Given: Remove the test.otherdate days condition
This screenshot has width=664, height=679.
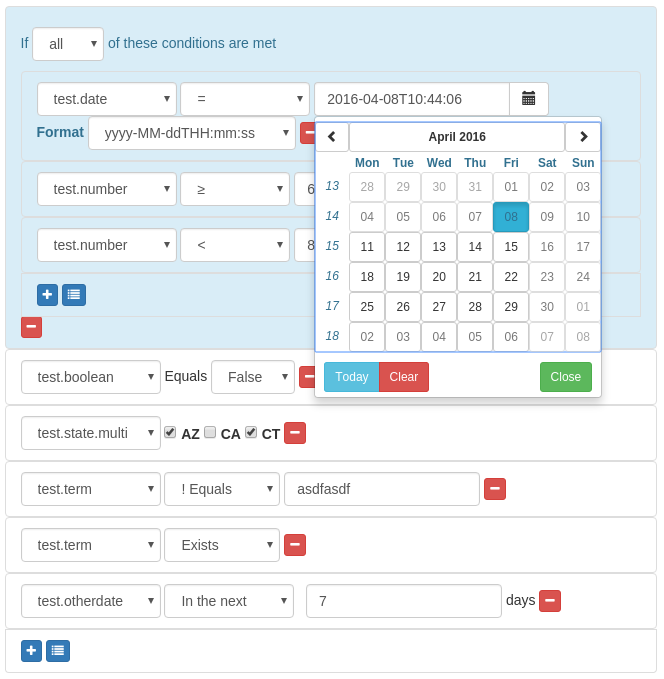Looking at the screenshot, I should 550,601.
